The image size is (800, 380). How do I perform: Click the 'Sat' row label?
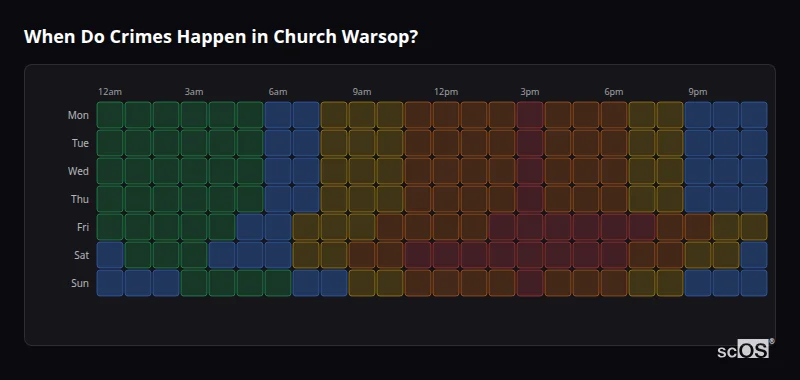pyautogui.click(x=81, y=256)
